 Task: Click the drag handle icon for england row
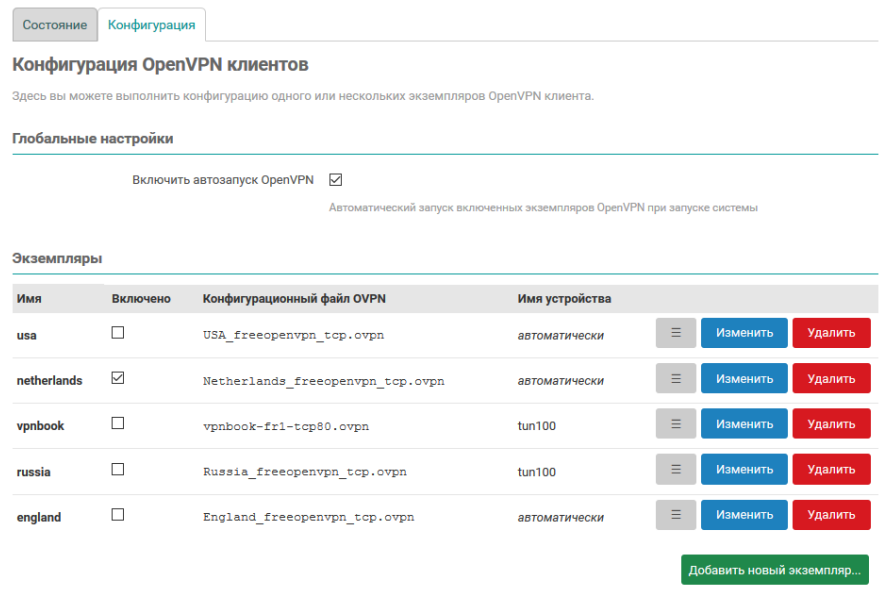[676, 515]
